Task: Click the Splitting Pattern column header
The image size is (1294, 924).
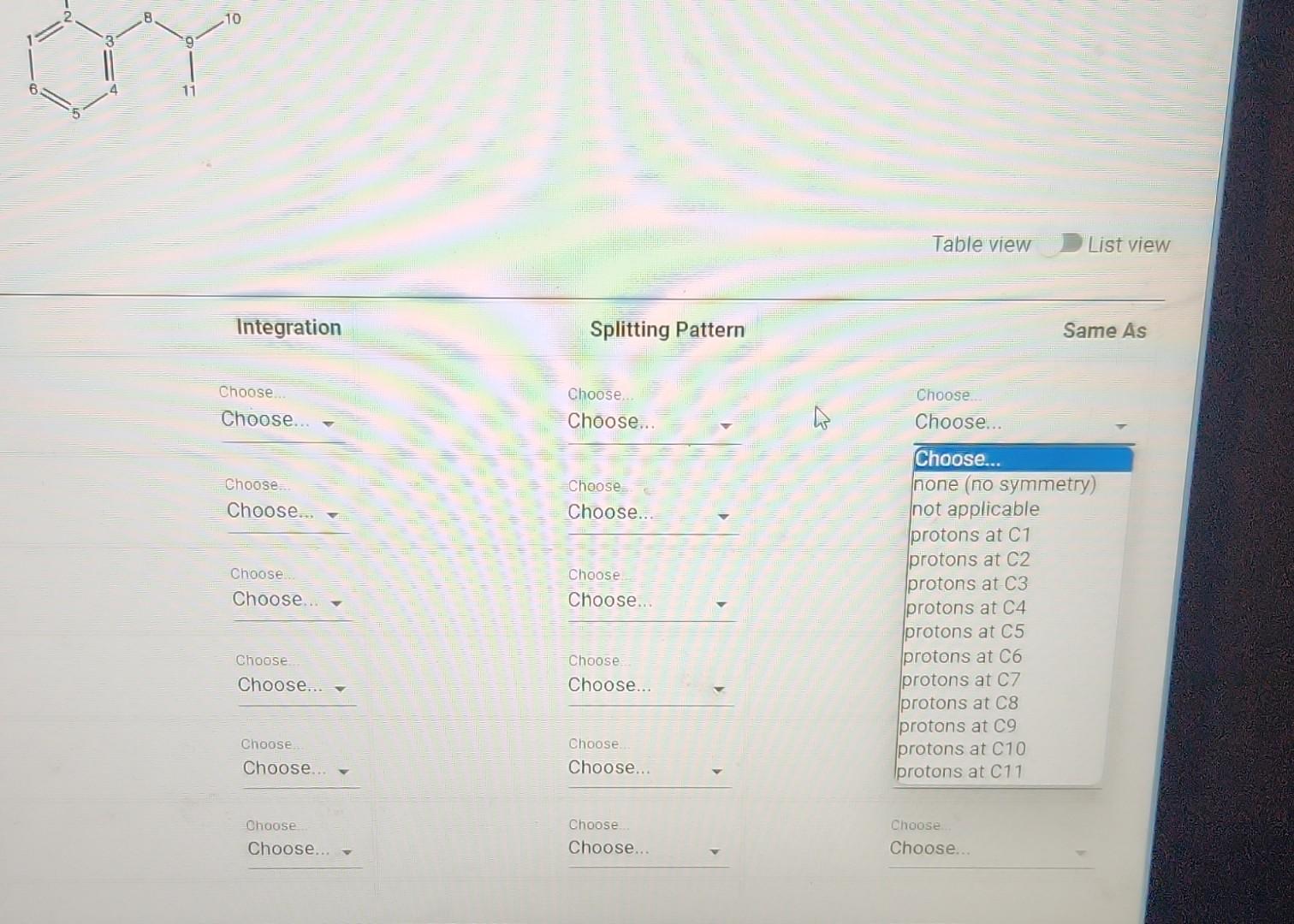Action: pos(668,329)
